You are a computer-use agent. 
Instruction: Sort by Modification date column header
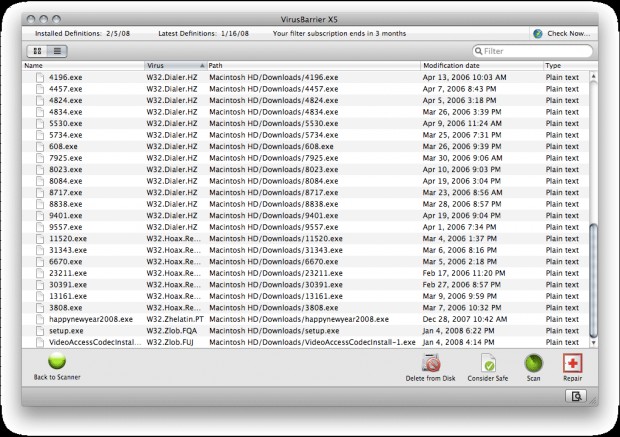482,66
